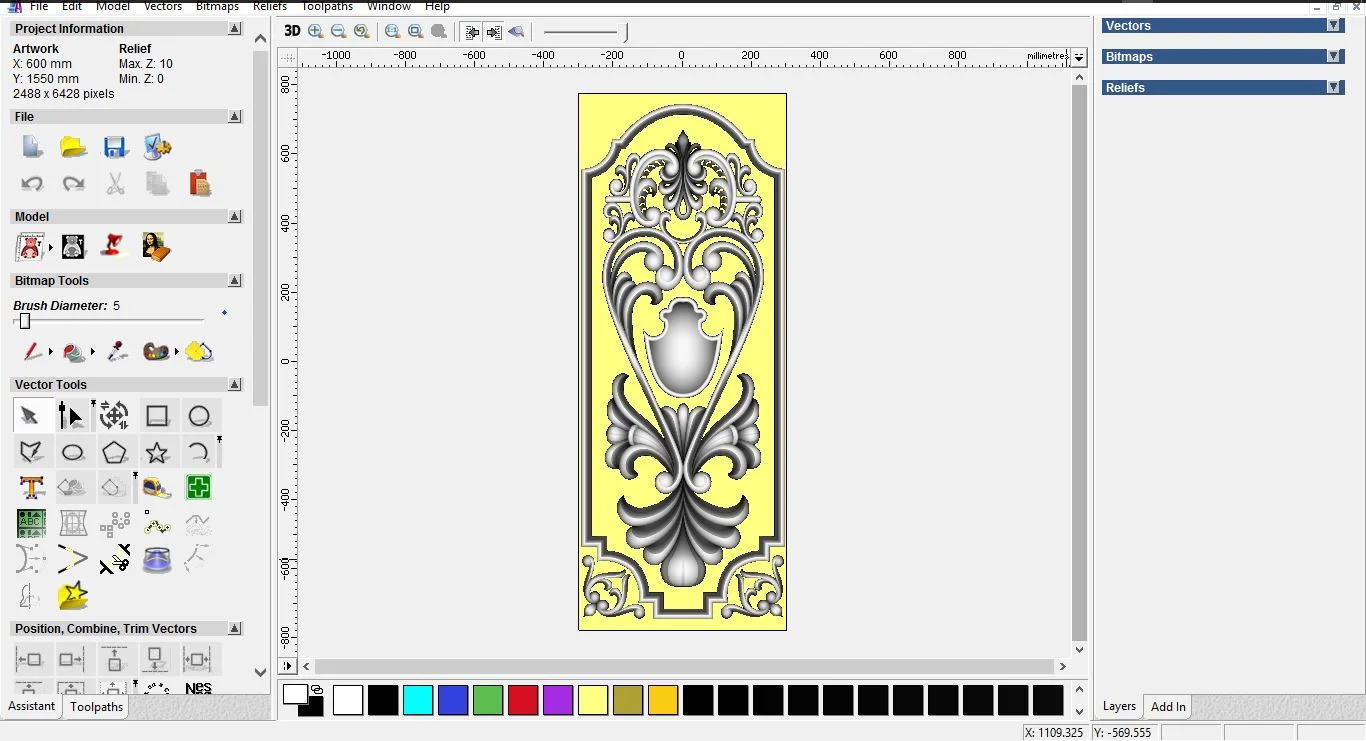Select the cyan color swatch
Screen dimensions: 1366x741
click(x=418, y=700)
